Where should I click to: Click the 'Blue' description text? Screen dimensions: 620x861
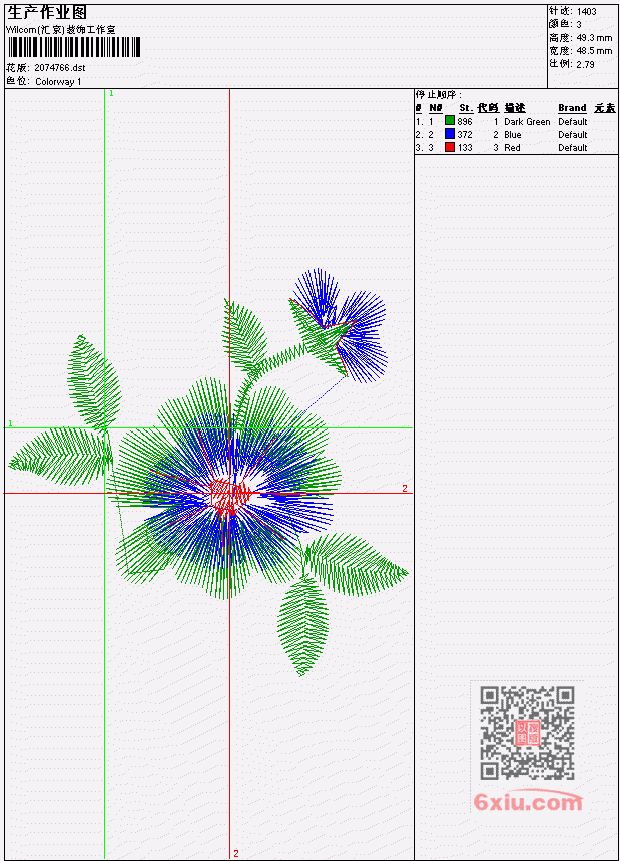pos(512,135)
